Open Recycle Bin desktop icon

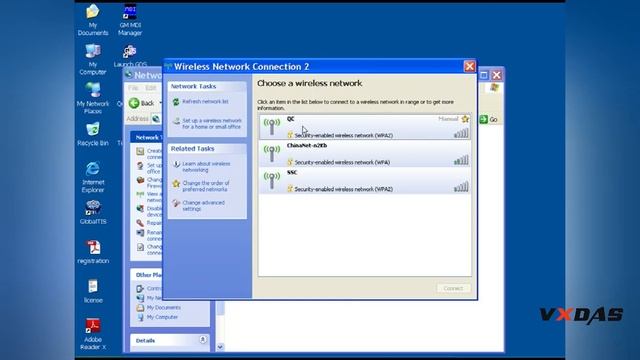click(93, 134)
